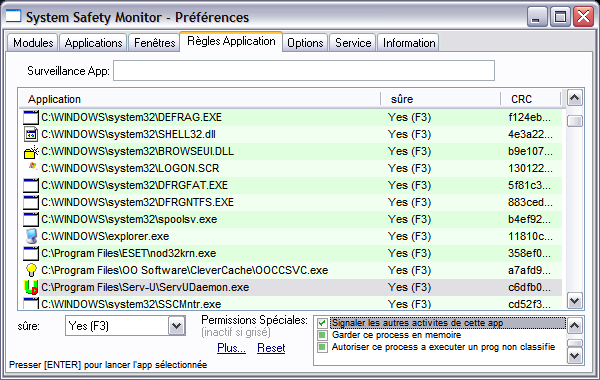Screen dimensions: 600x380
Task: Click CRC value 358ef0...
Action: point(530,253)
